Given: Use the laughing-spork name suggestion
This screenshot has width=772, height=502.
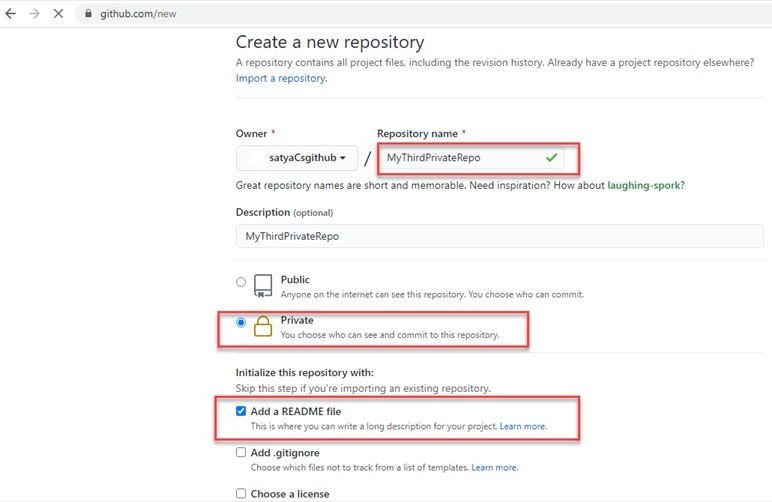Looking at the screenshot, I should tap(646, 185).
